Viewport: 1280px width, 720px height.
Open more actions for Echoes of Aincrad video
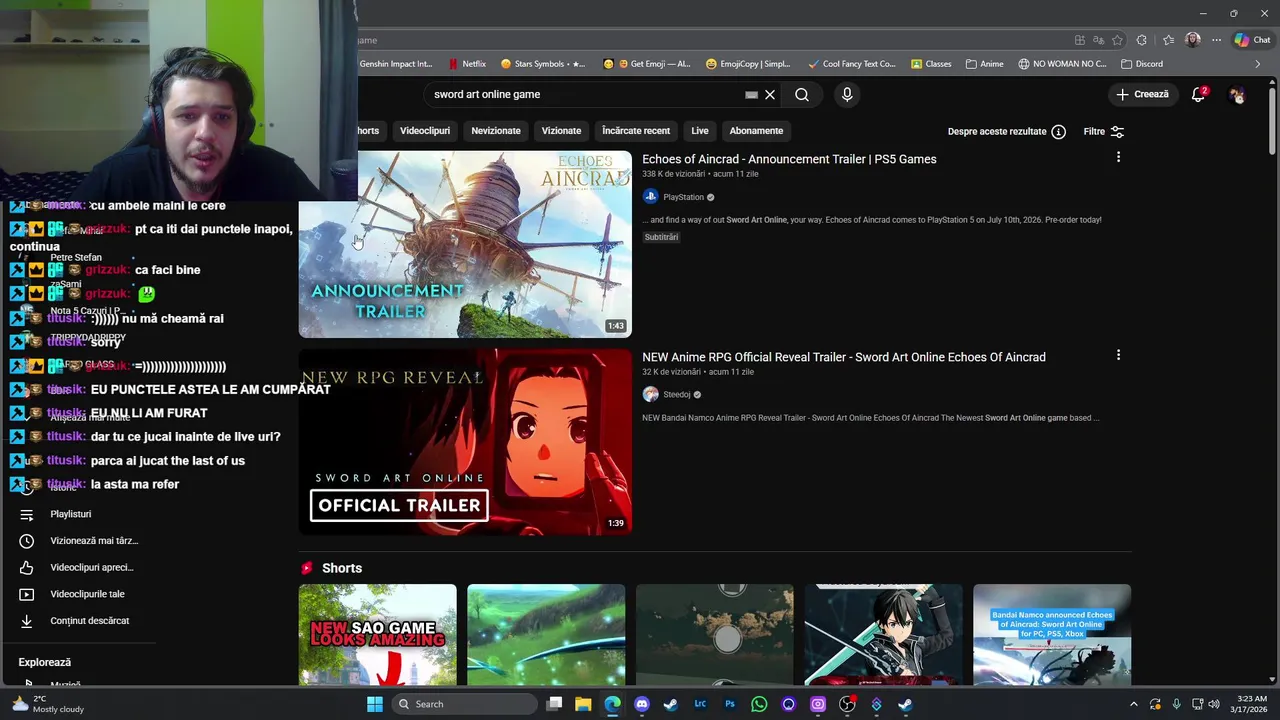click(x=1118, y=157)
